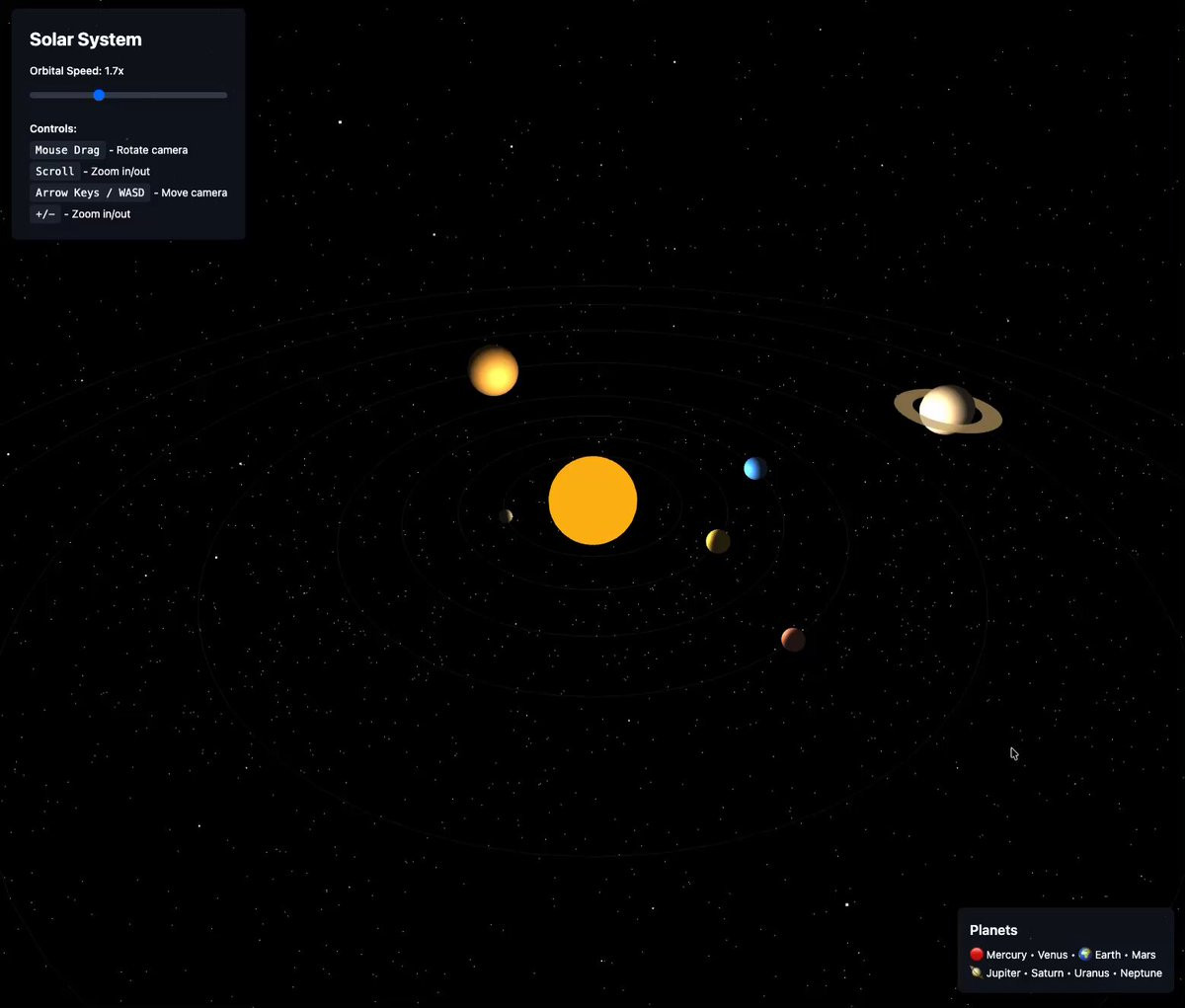This screenshot has width=1185, height=1008.
Task: Click the ringed planet emoji before Jupiter
Action: [x=977, y=972]
